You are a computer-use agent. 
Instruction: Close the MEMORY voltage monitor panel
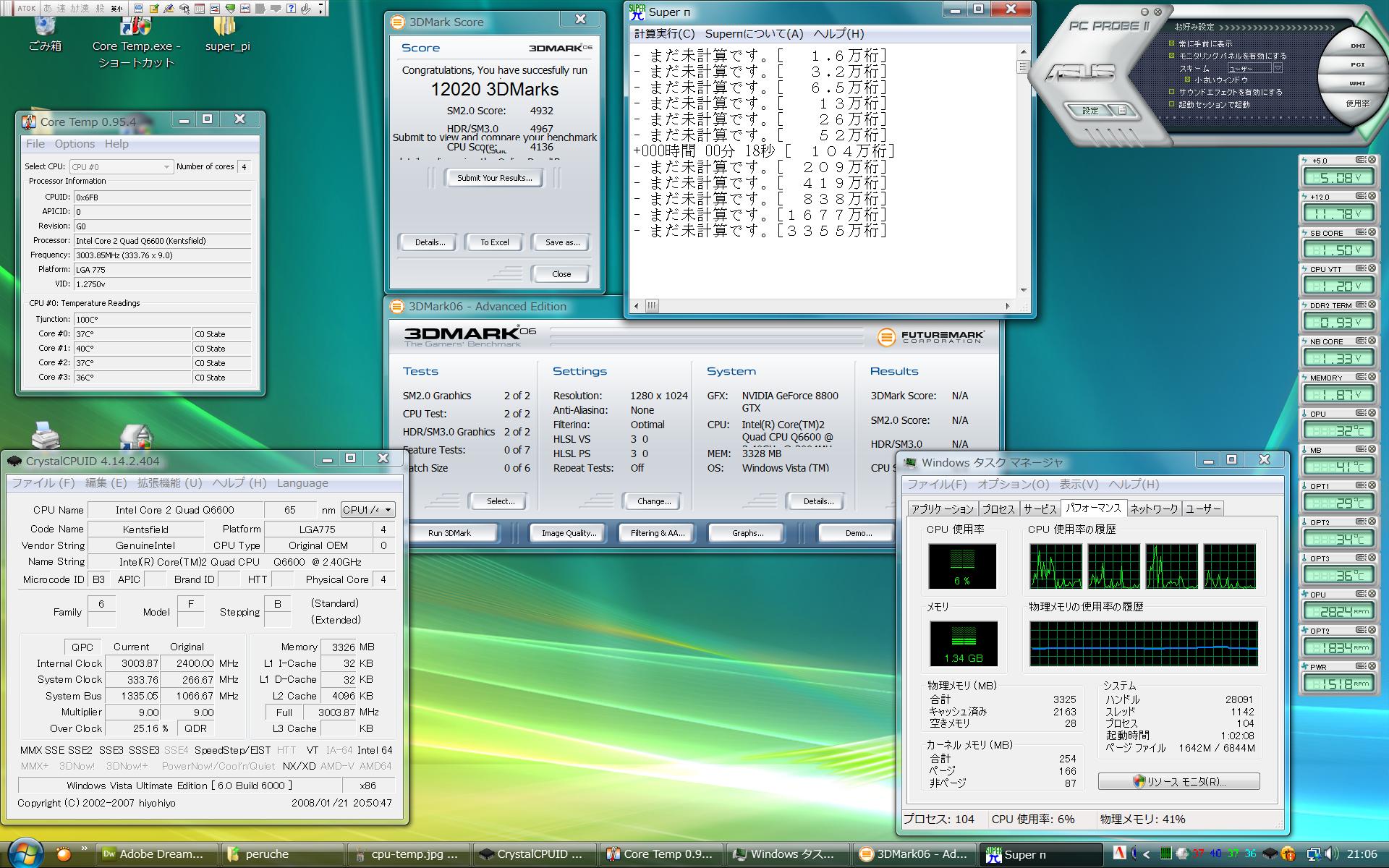pos(1371,377)
